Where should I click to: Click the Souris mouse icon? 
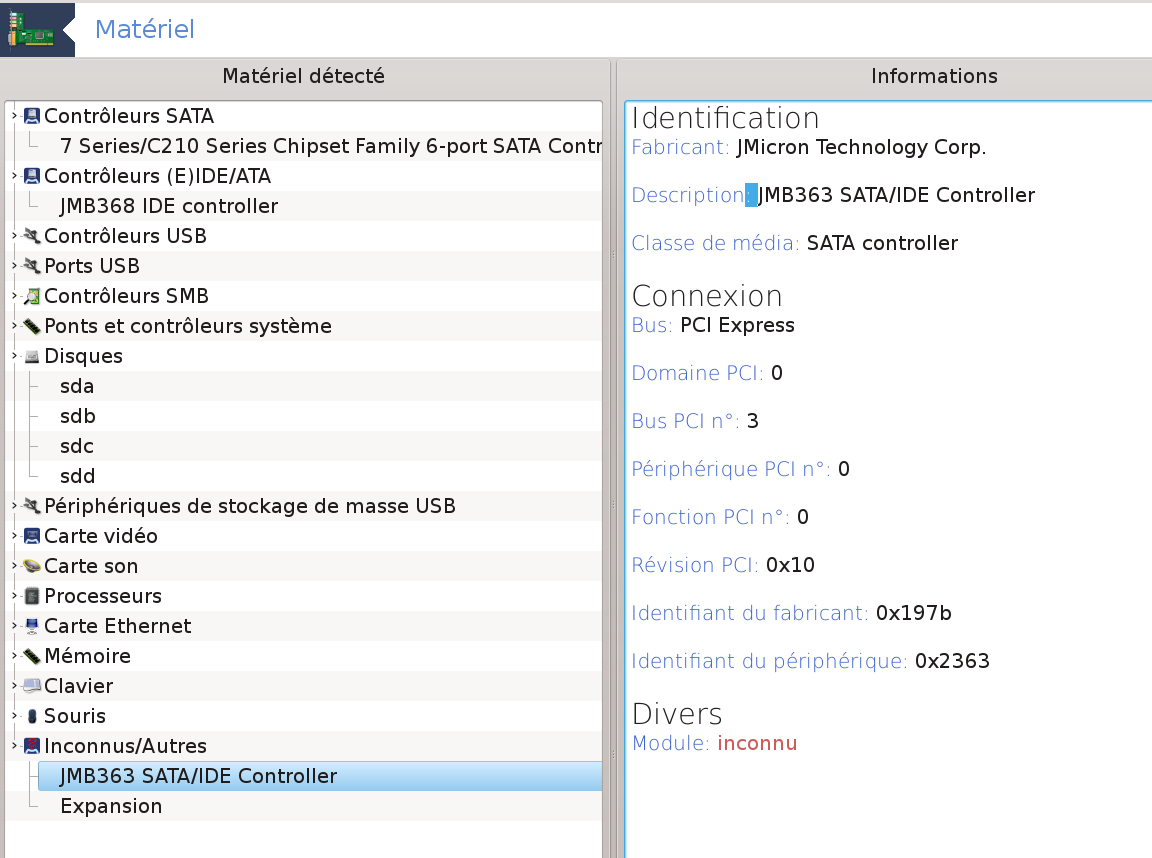coord(32,716)
